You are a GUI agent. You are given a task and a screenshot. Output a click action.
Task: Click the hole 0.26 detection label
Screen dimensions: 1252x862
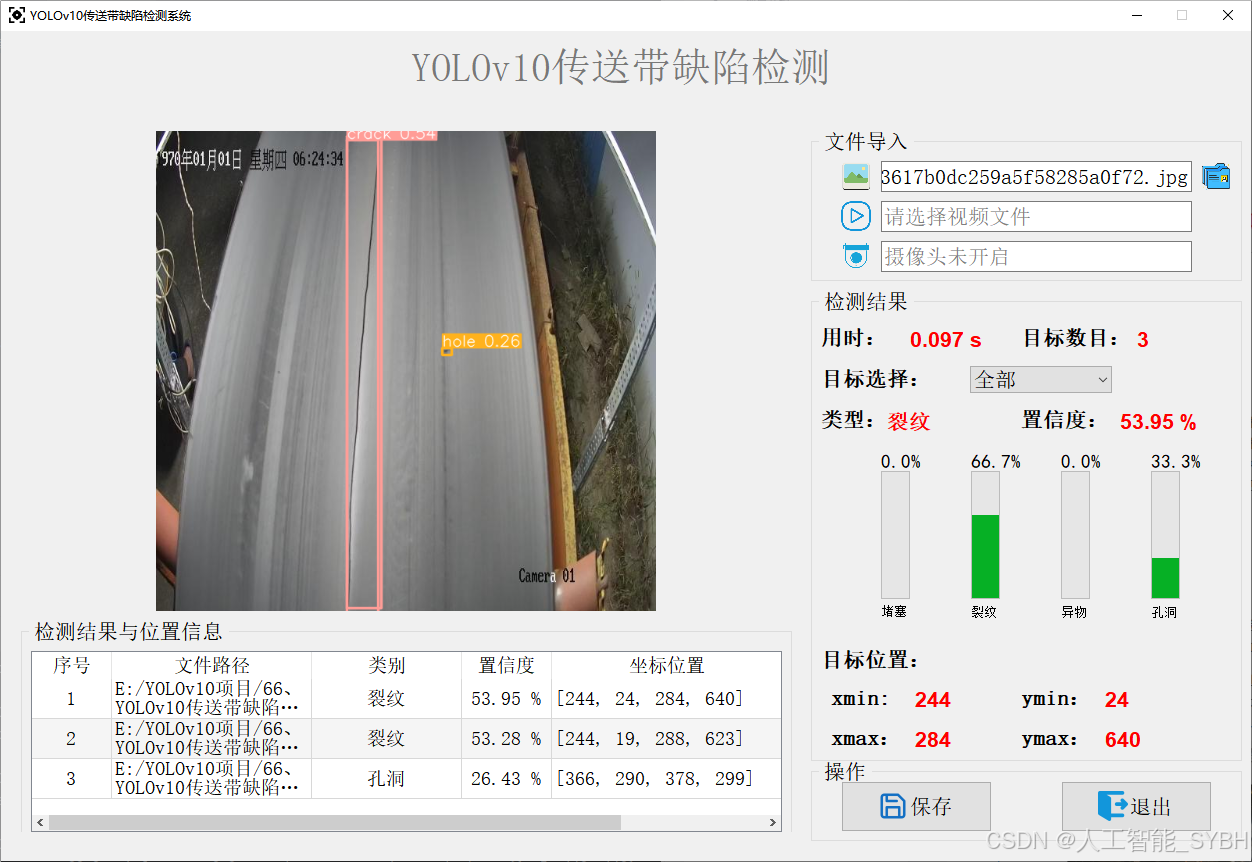tap(481, 341)
